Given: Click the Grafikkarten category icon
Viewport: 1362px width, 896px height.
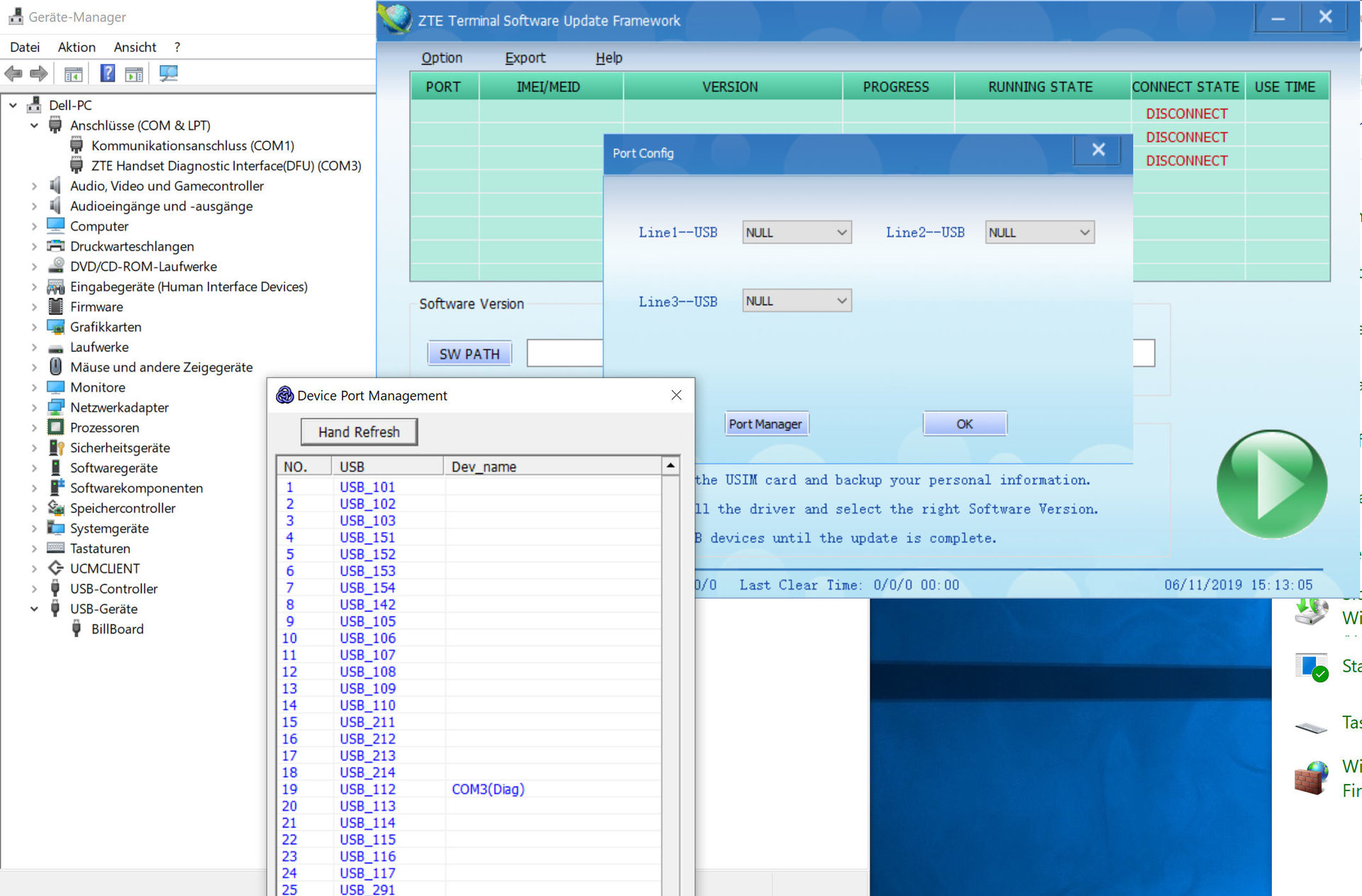Looking at the screenshot, I should coord(55,327).
